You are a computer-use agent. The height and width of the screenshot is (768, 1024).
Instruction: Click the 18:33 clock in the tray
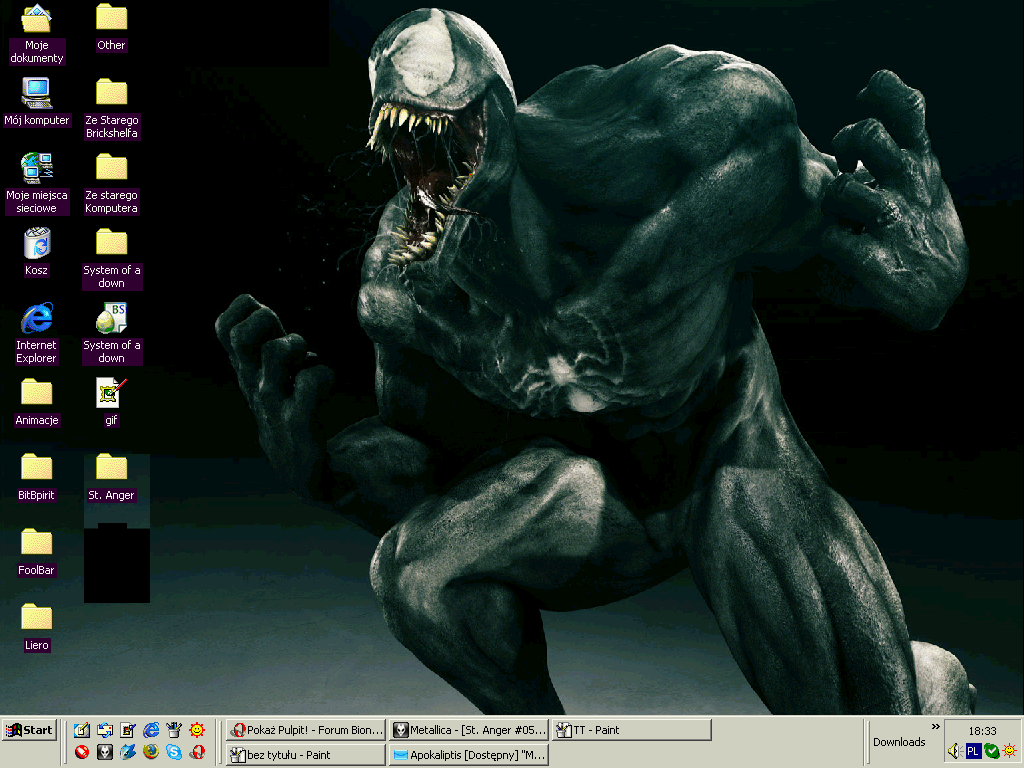pos(982,731)
